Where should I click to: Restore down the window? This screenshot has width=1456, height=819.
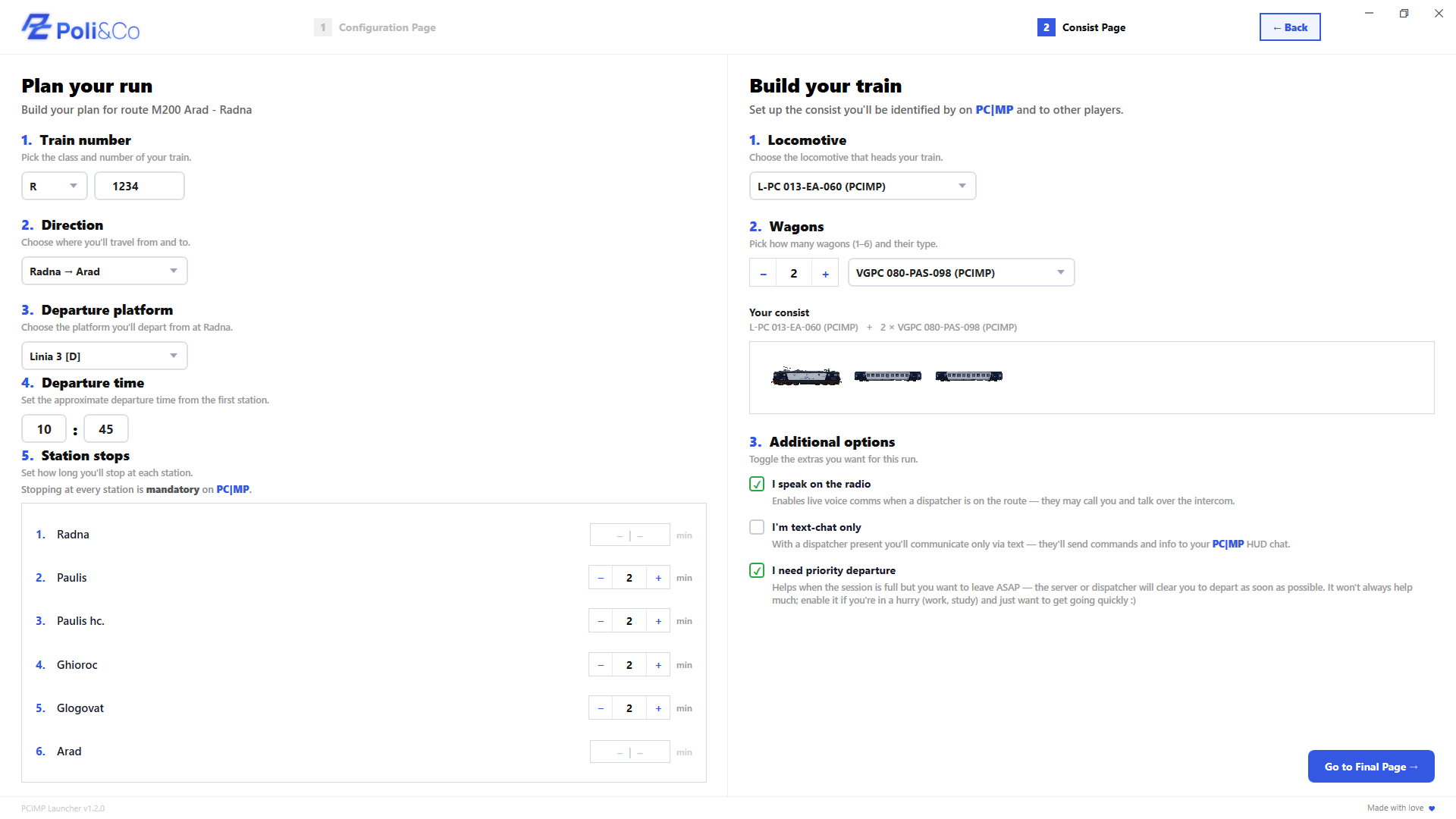pyautogui.click(x=1404, y=13)
